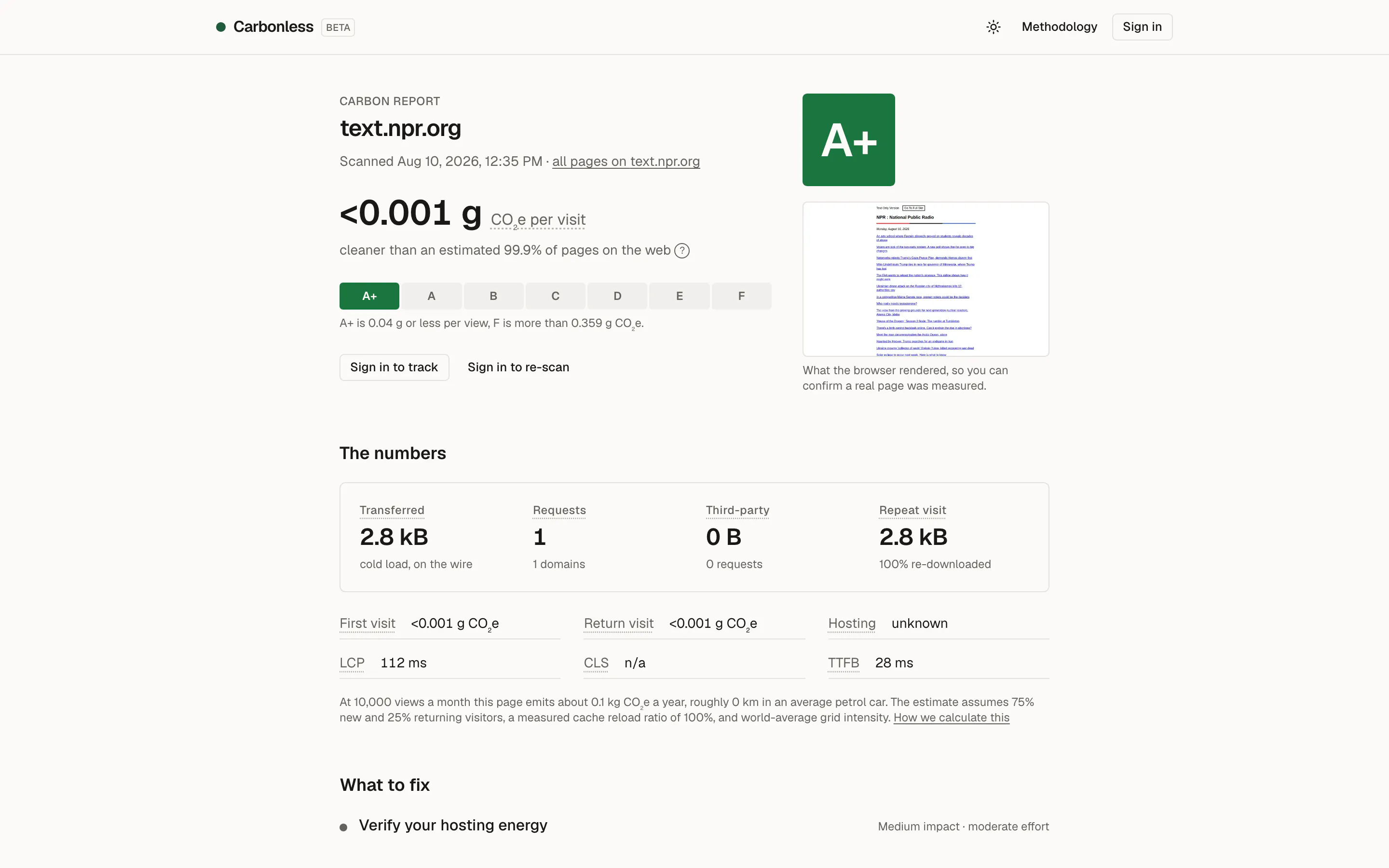The image size is (1389, 868).
Task: Click the What to fix heading
Action: coord(384,786)
